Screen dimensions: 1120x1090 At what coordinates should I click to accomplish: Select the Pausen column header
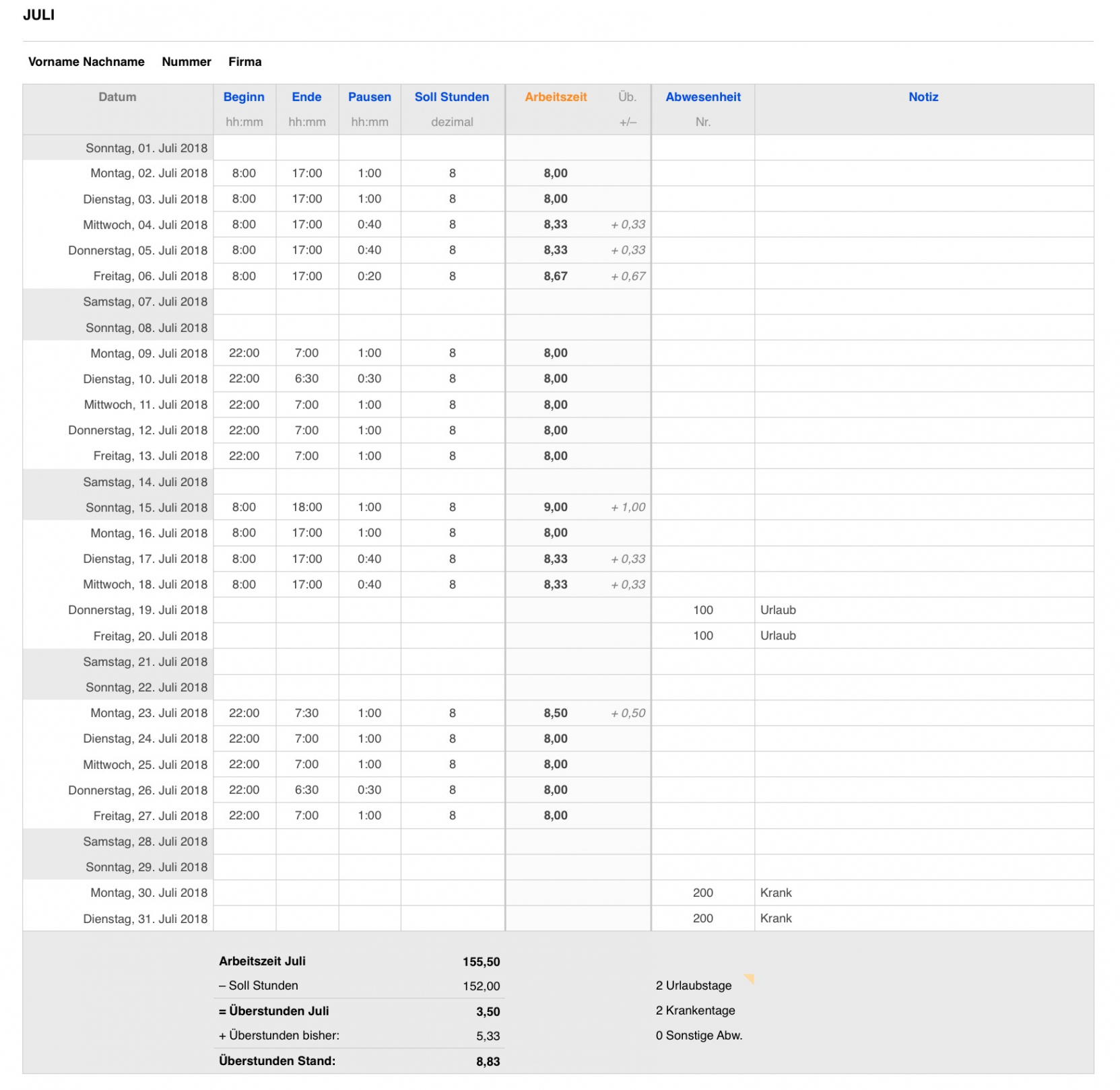tap(369, 97)
